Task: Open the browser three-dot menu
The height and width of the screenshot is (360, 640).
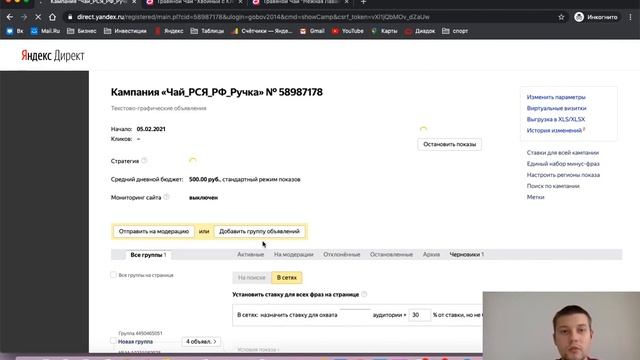Action: click(631, 17)
